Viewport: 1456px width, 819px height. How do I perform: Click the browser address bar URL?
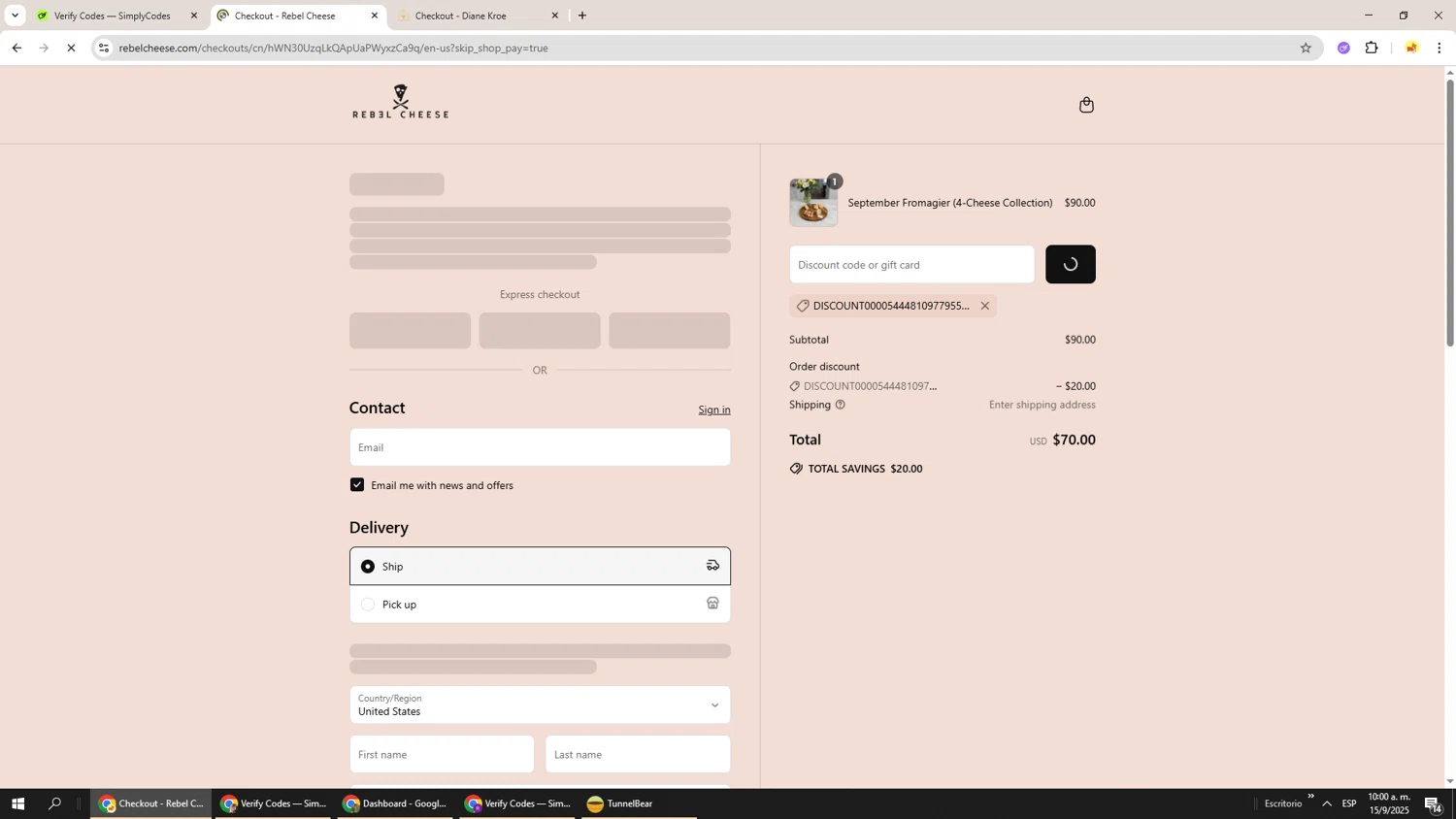(333, 48)
